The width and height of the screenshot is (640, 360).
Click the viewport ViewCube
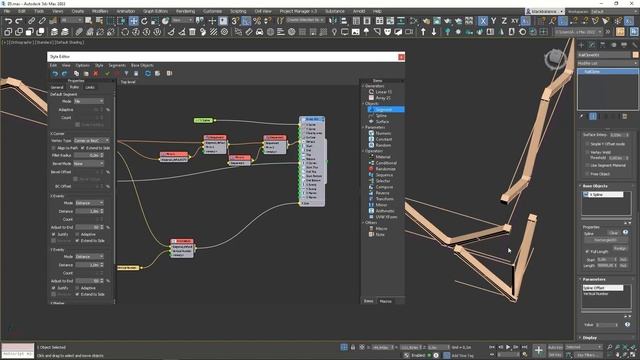click(555, 59)
